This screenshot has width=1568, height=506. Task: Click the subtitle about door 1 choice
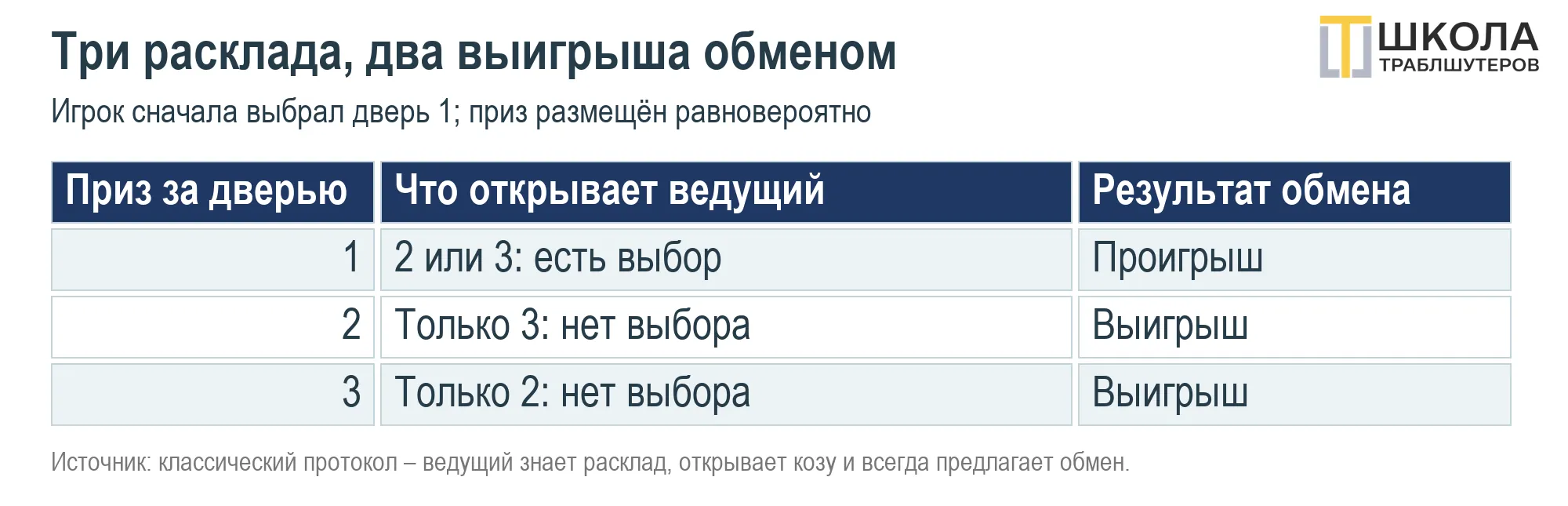tap(461, 112)
